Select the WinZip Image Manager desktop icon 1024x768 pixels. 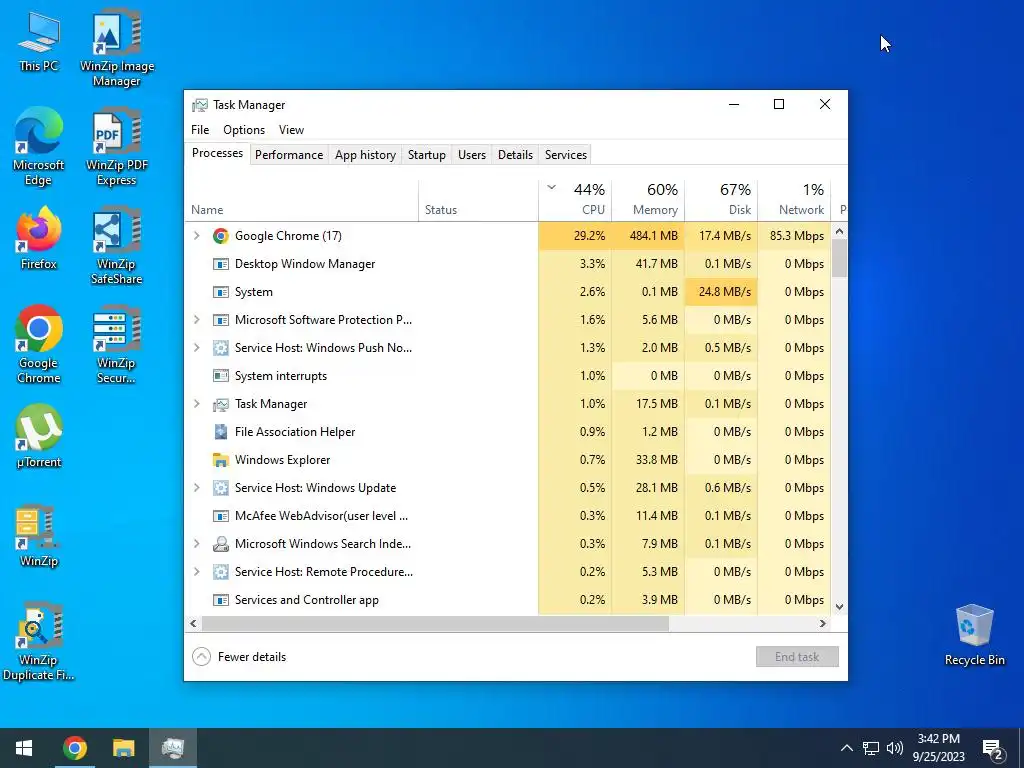117,48
